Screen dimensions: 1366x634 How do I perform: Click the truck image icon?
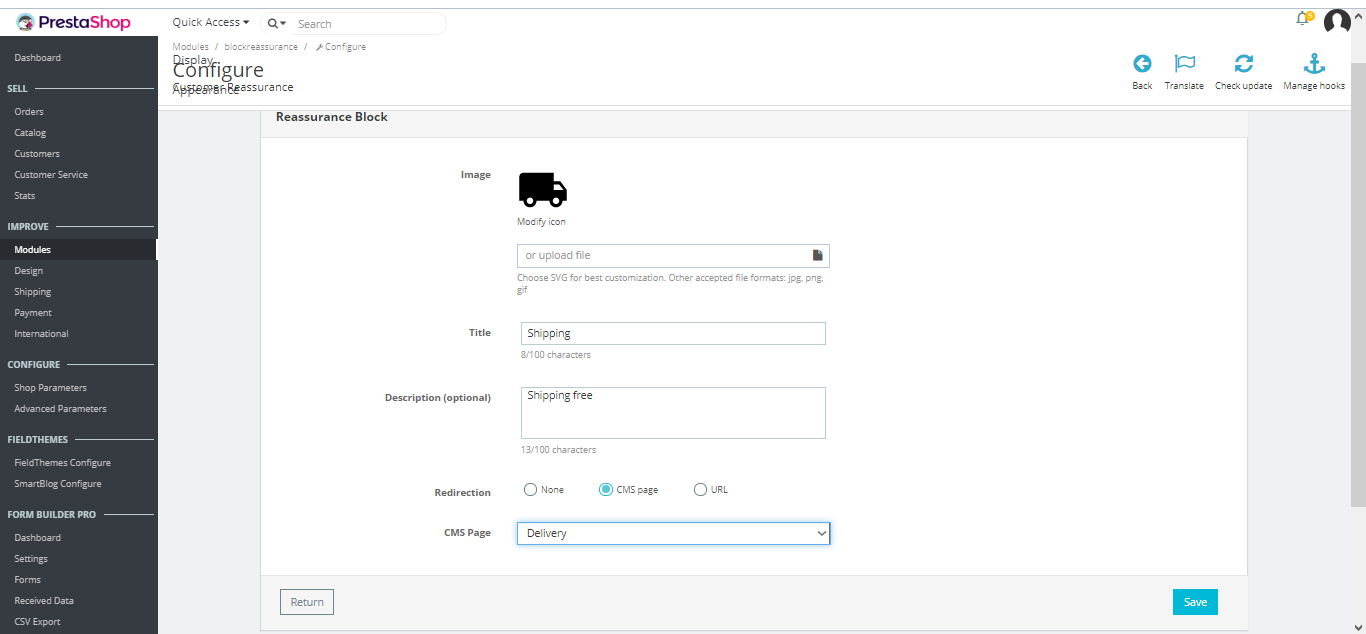[x=542, y=189]
